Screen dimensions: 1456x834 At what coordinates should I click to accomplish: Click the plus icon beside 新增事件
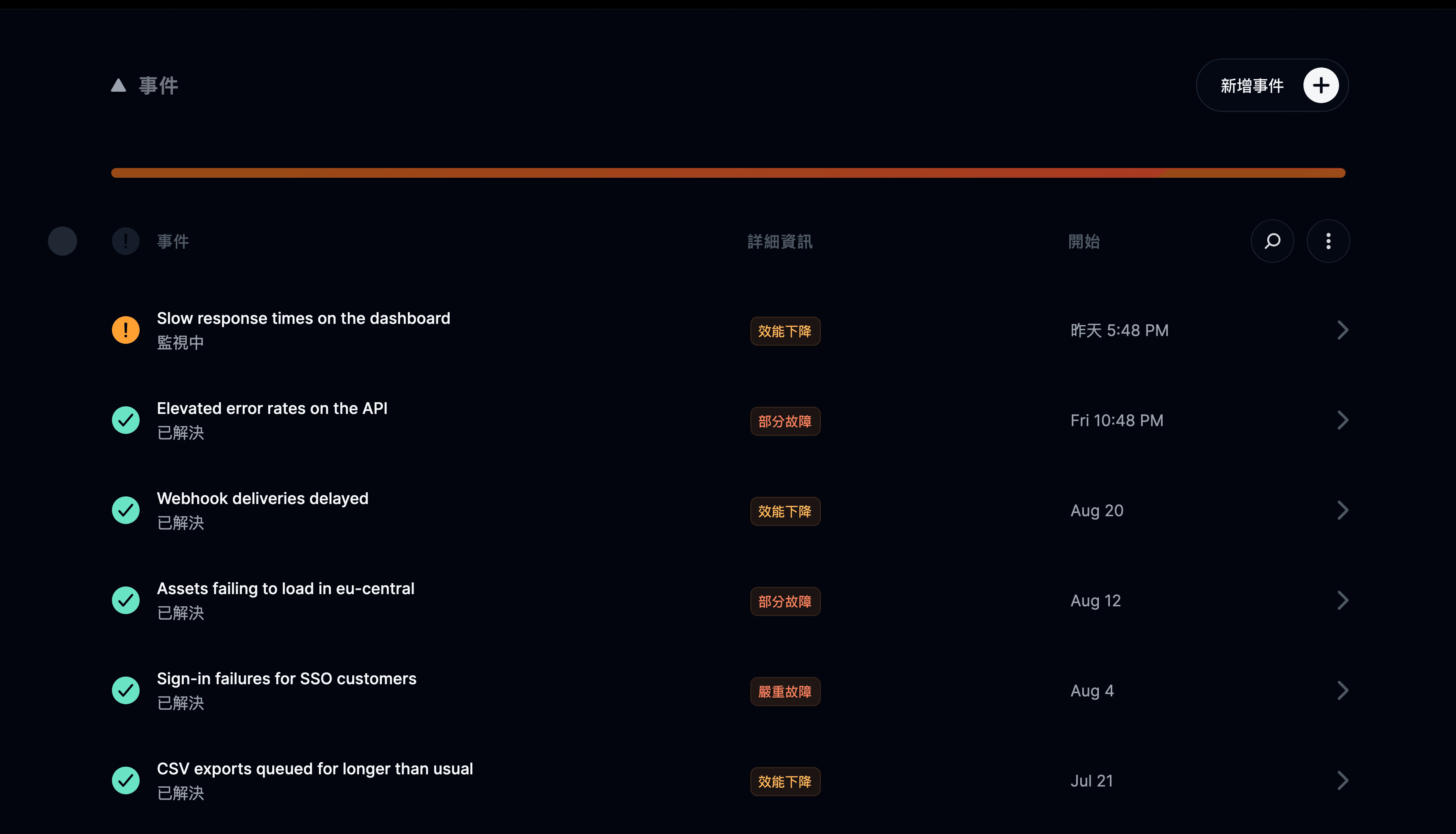1321,85
